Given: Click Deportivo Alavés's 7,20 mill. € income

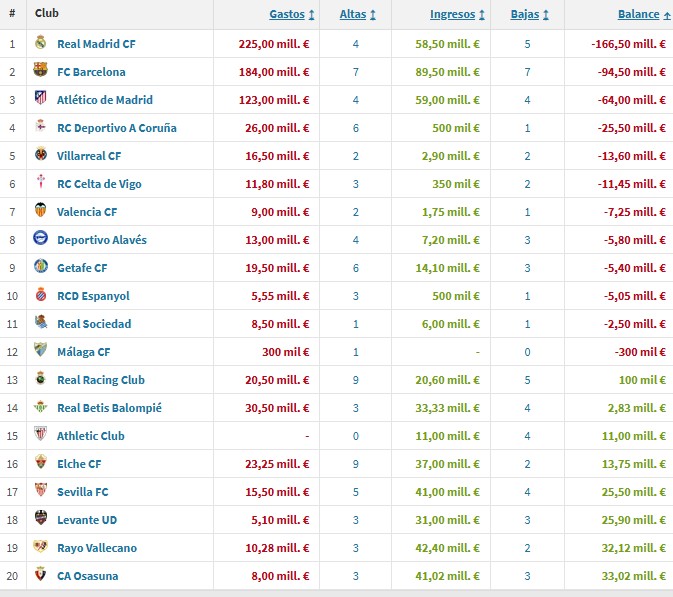Looking at the screenshot, I should pyautogui.click(x=451, y=240).
